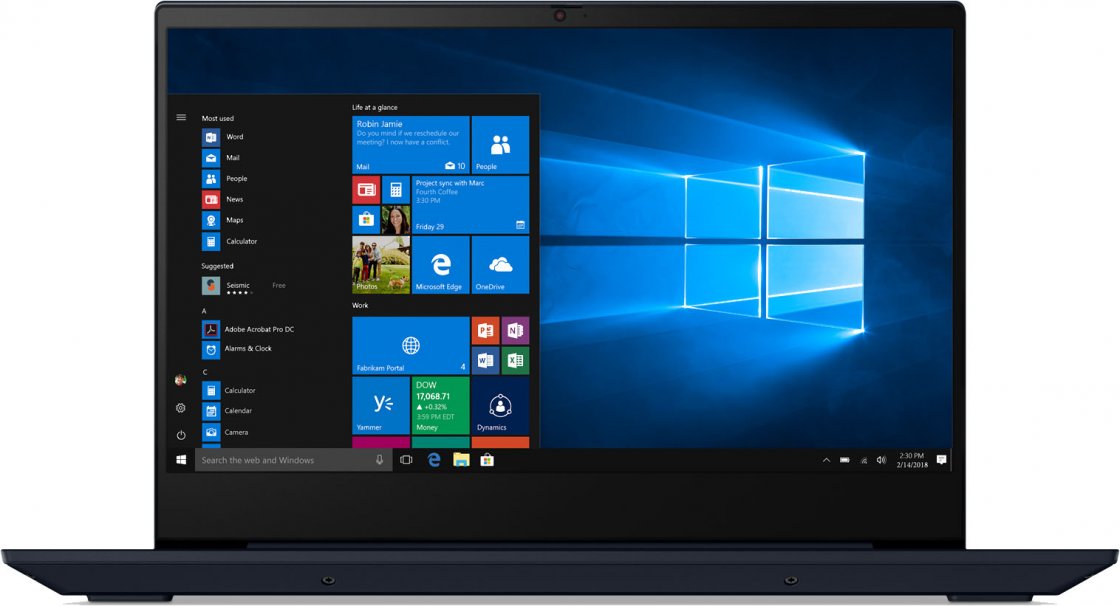
Task: Open the Yammer tile in Work group
Action: (381, 405)
